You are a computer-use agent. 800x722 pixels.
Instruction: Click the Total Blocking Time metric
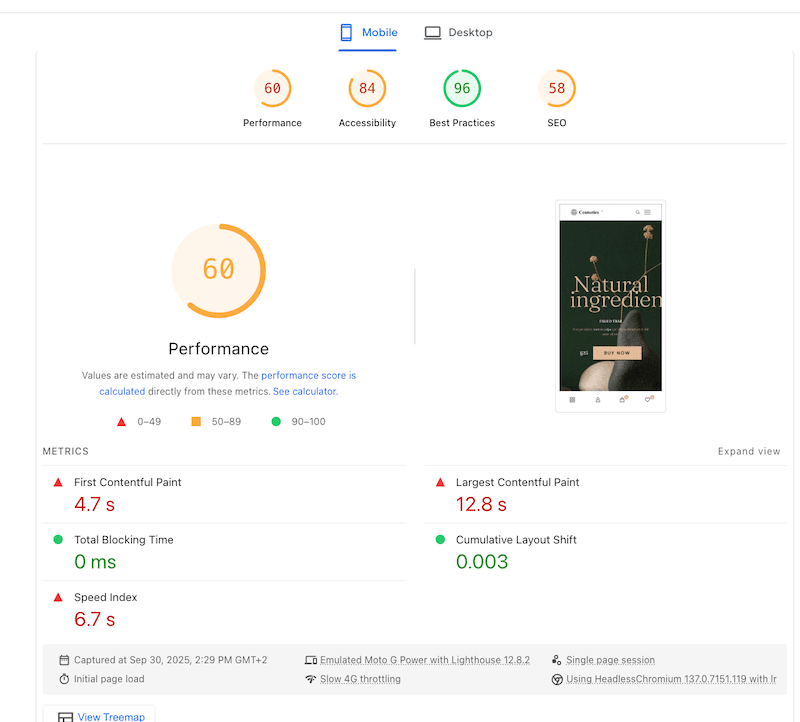click(123, 540)
